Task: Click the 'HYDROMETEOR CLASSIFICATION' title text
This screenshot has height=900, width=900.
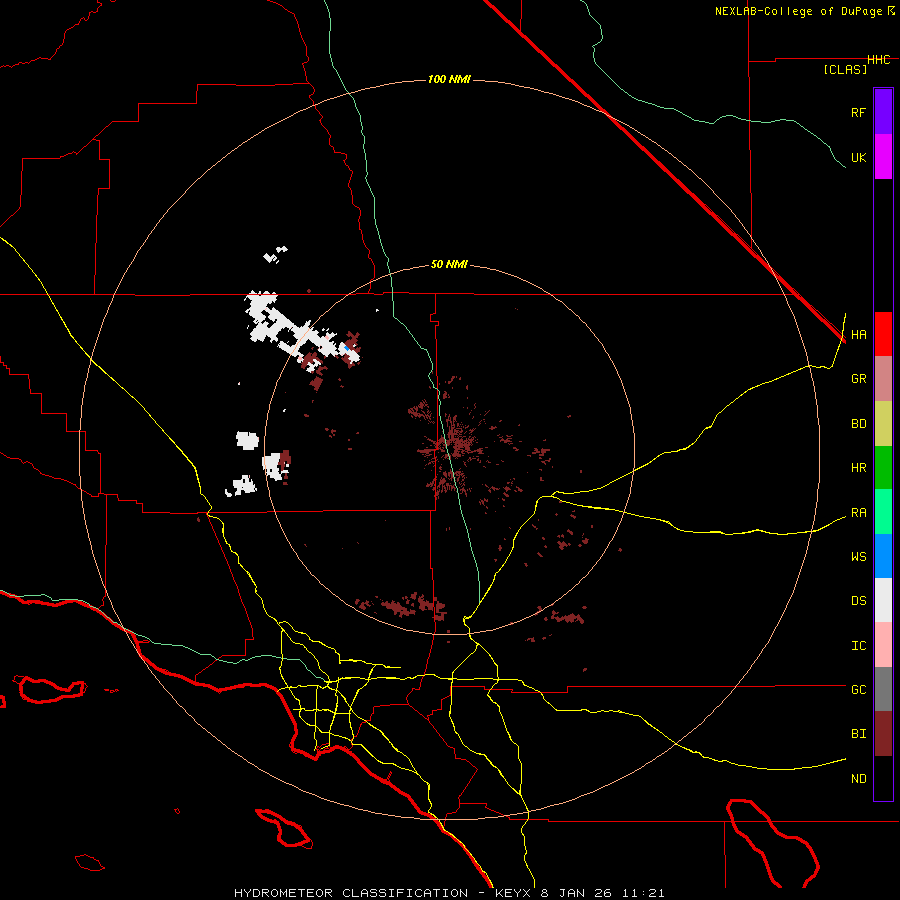Action: pyautogui.click(x=351, y=893)
